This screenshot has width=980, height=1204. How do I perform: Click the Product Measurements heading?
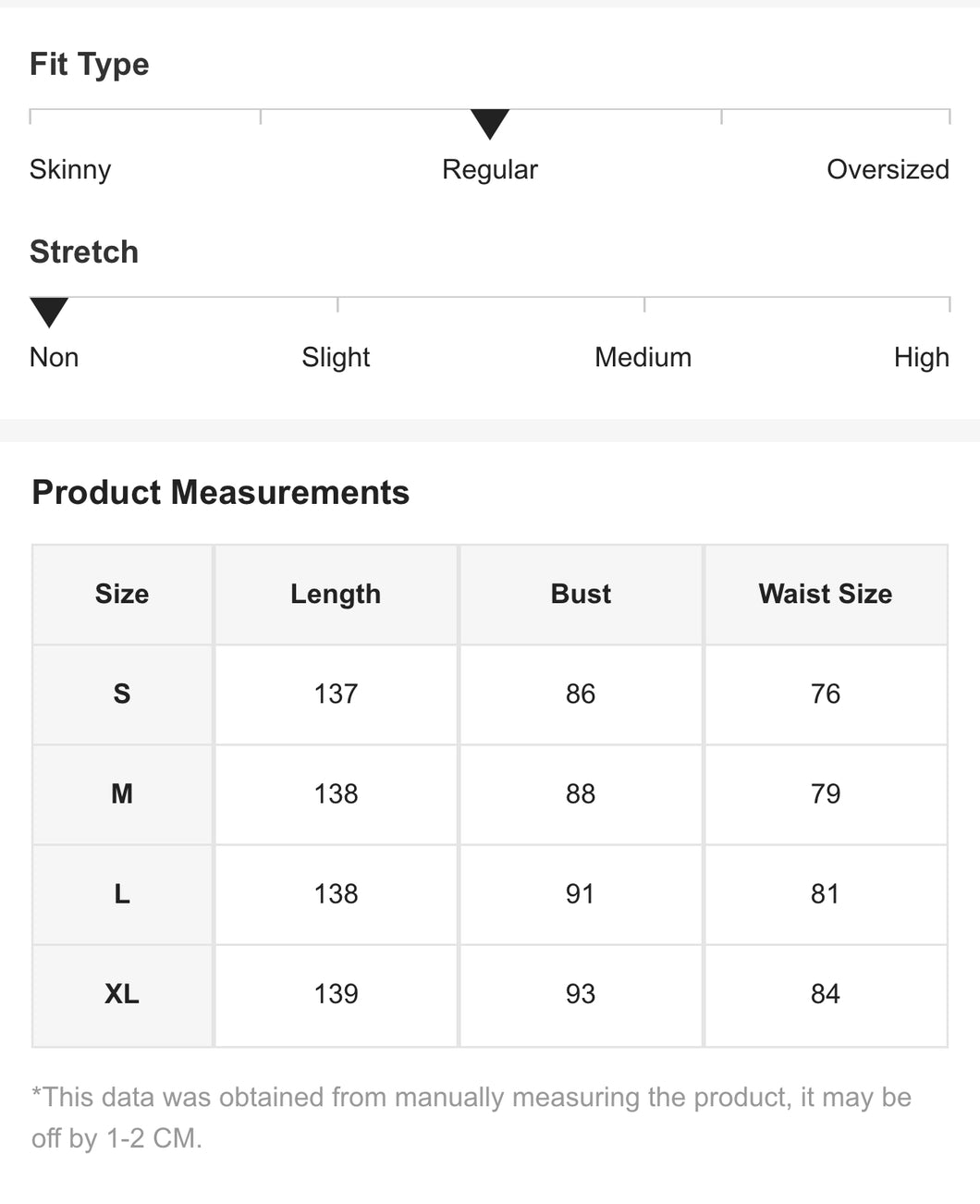(x=221, y=492)
